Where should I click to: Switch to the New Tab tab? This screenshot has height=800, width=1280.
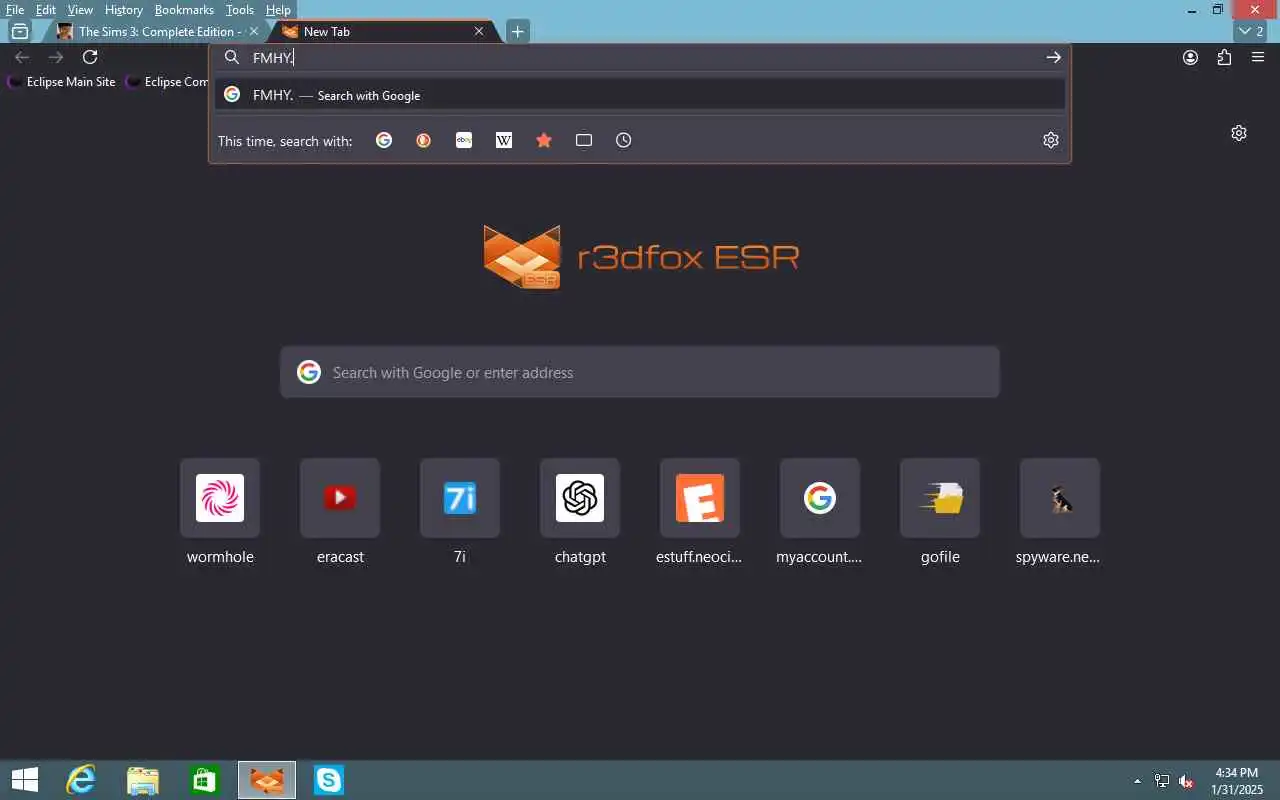click(385, 31)
